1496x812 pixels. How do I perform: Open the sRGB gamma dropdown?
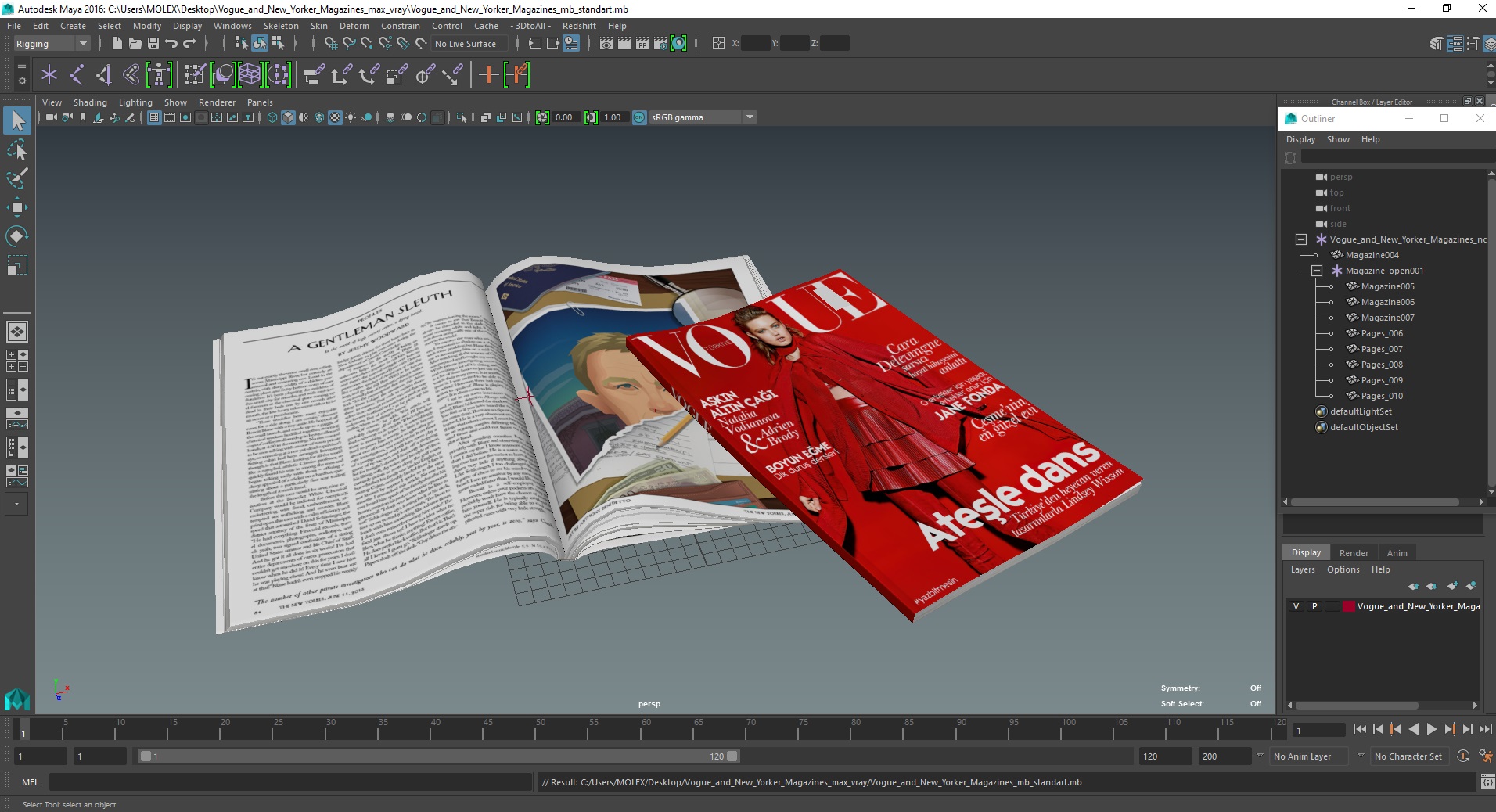click(x=702, y=117)
